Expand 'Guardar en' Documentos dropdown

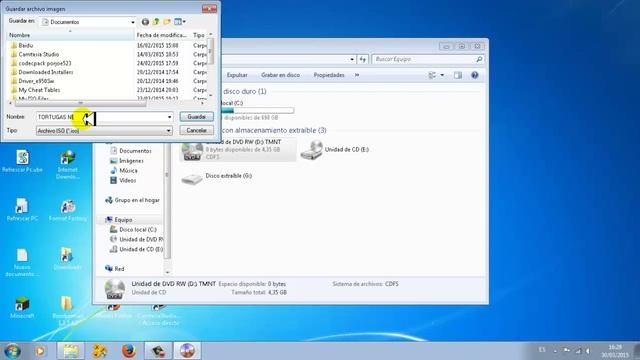tap(133, 22)
